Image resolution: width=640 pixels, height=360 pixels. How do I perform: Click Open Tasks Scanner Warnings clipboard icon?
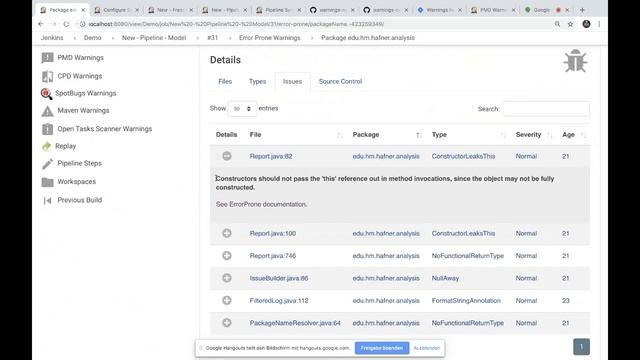47,129
